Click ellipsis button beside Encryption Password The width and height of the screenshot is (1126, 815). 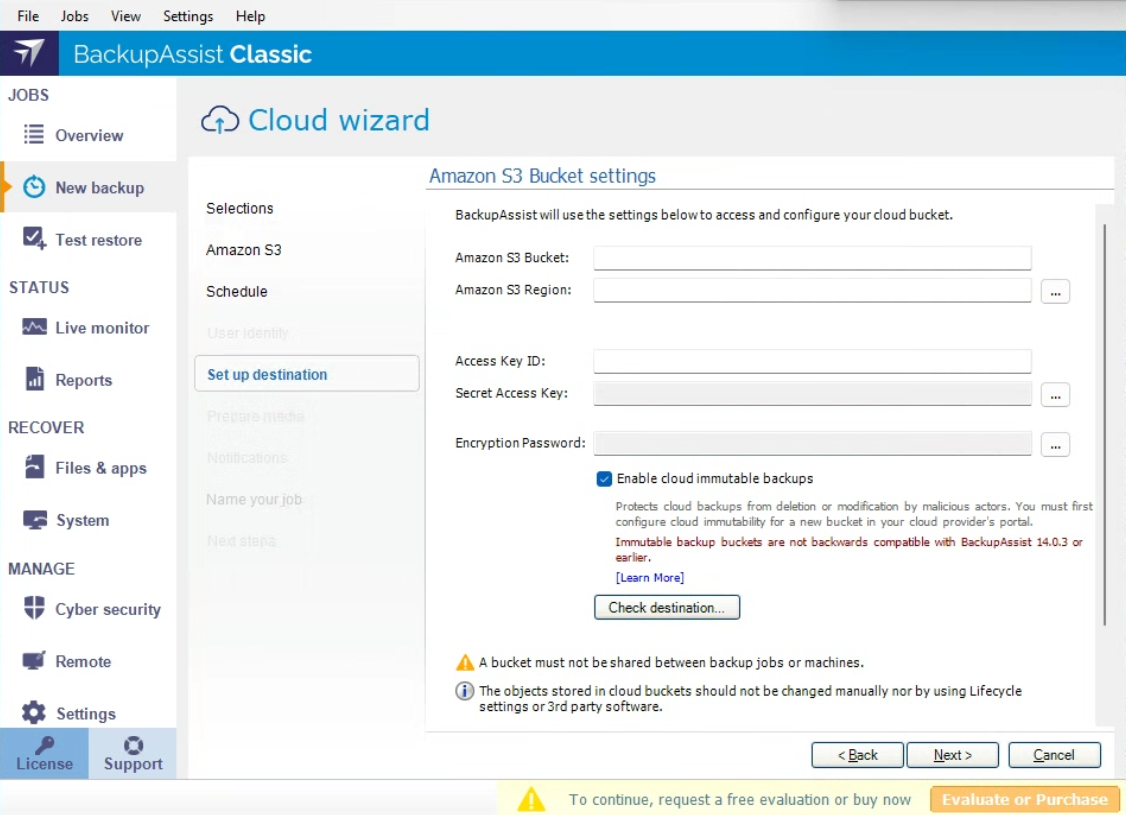1055,444
